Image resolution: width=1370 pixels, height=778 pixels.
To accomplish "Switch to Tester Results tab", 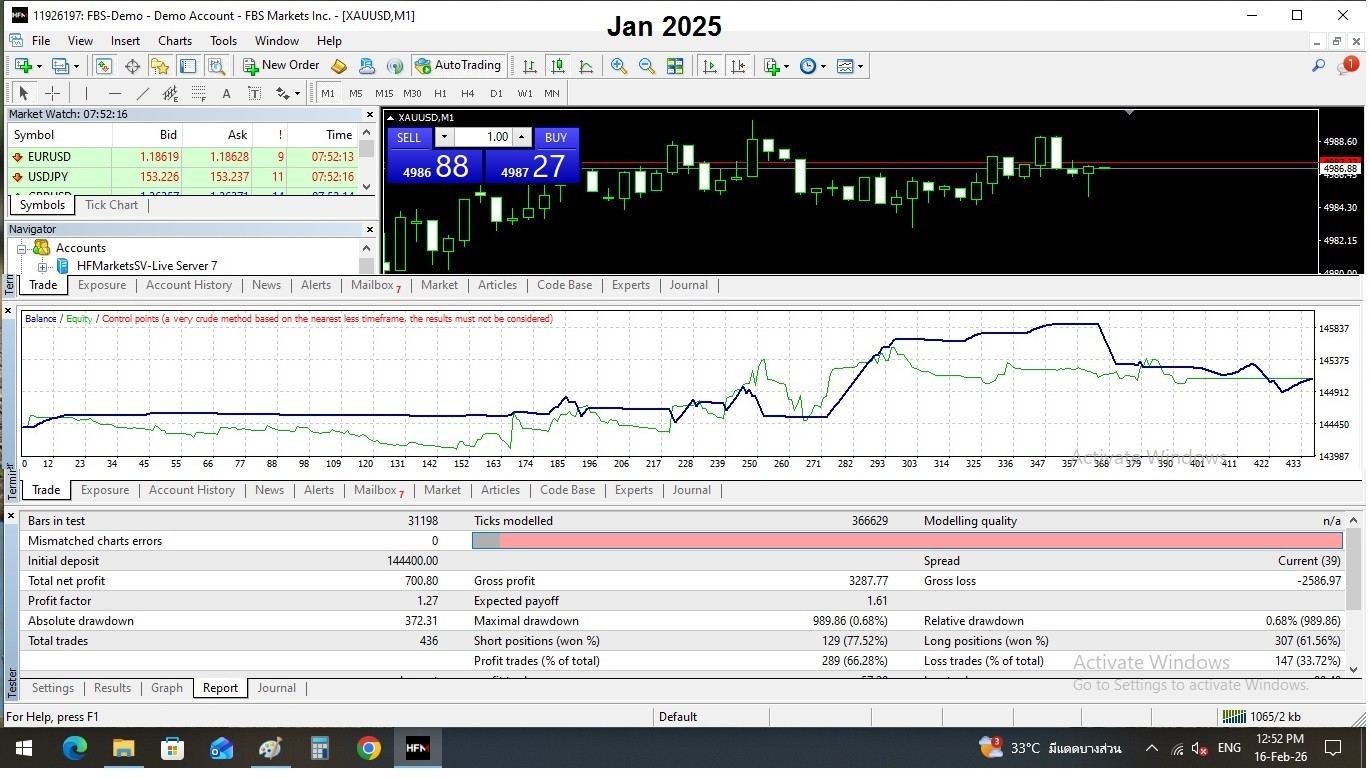I will [x=112, y=688].
